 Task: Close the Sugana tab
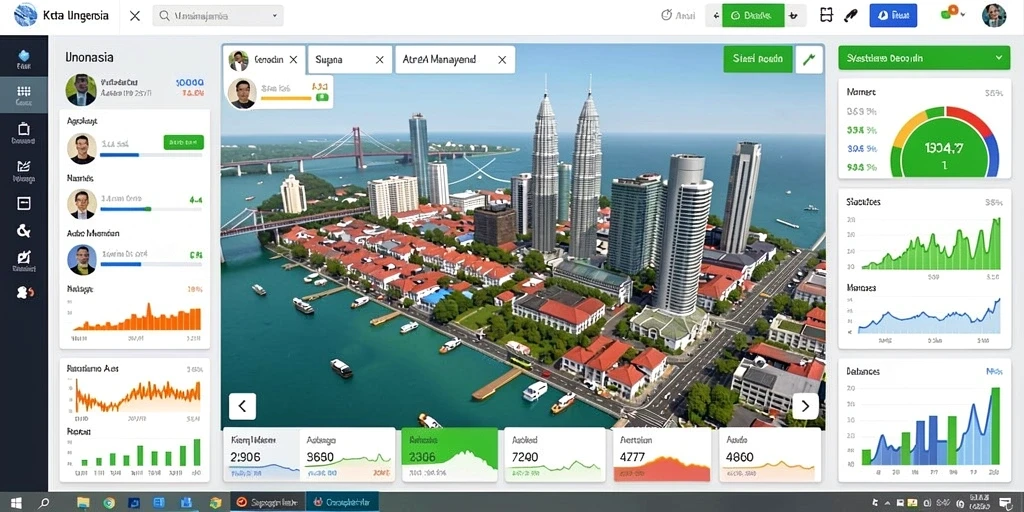[379, 59]
